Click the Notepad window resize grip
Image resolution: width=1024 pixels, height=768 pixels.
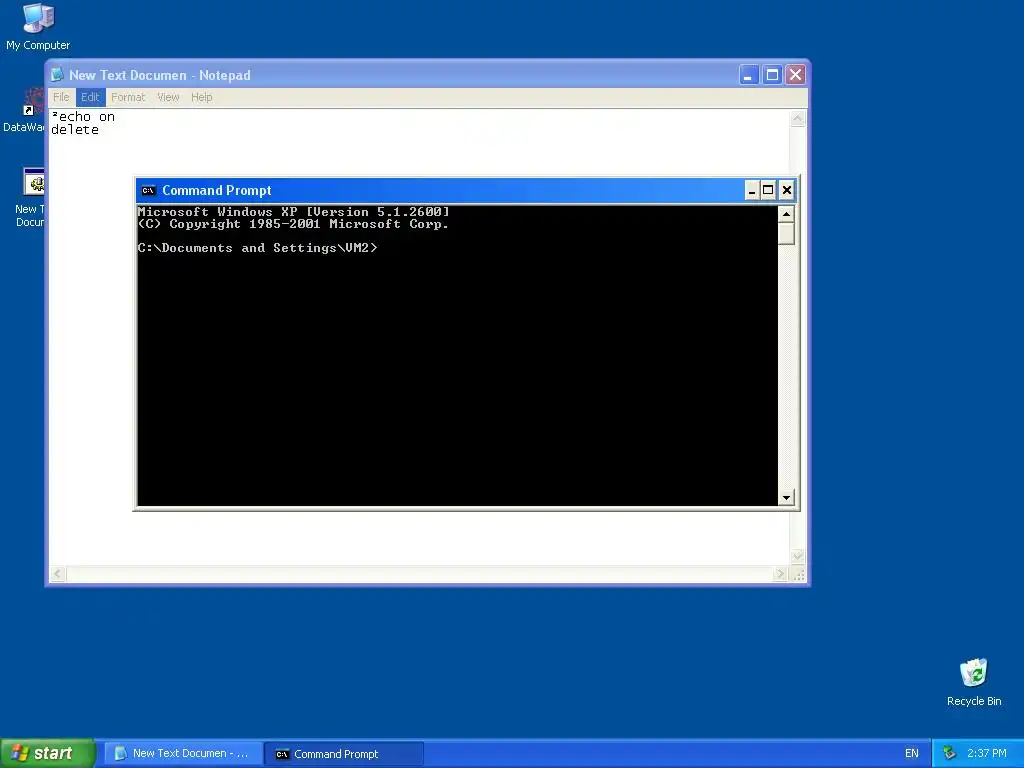coord(798,575)
